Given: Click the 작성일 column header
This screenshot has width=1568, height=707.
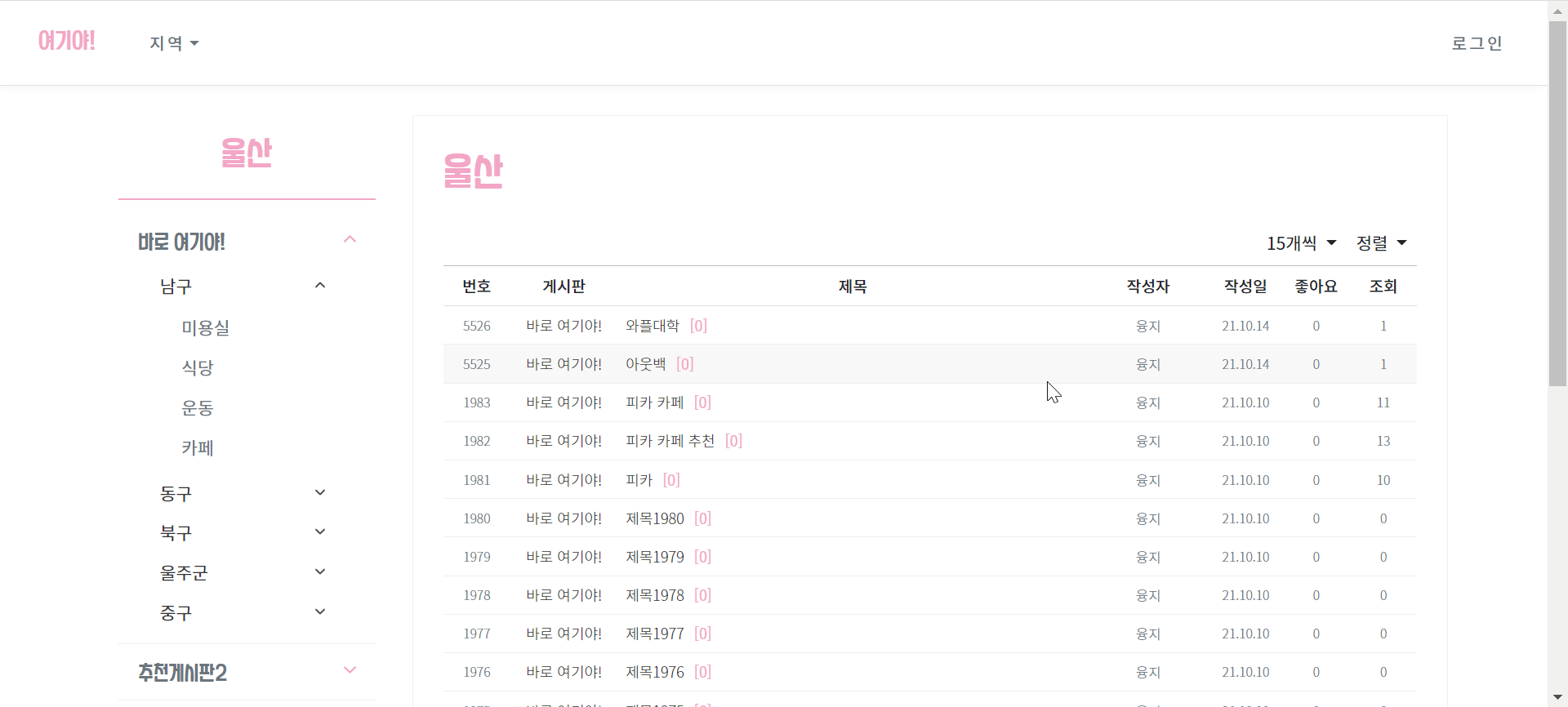Looking at the screenshot, I should [1245, 287].
